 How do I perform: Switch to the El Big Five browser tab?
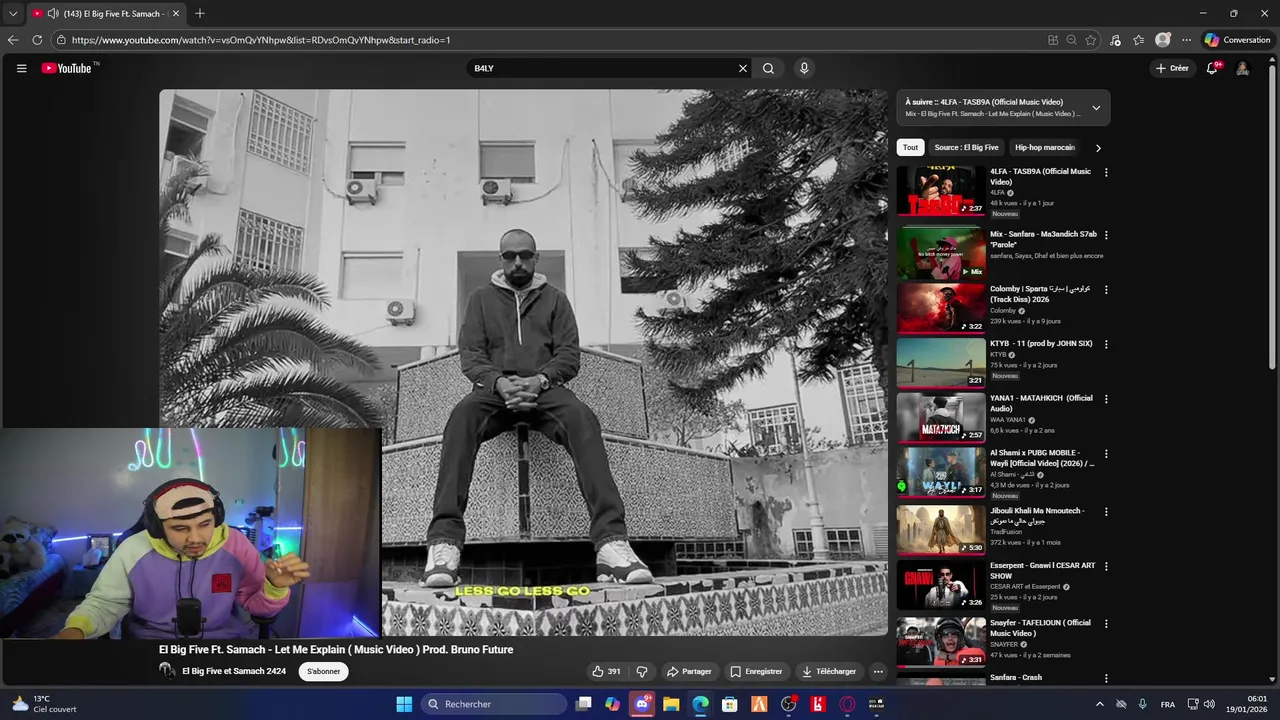tap(107, 14)
